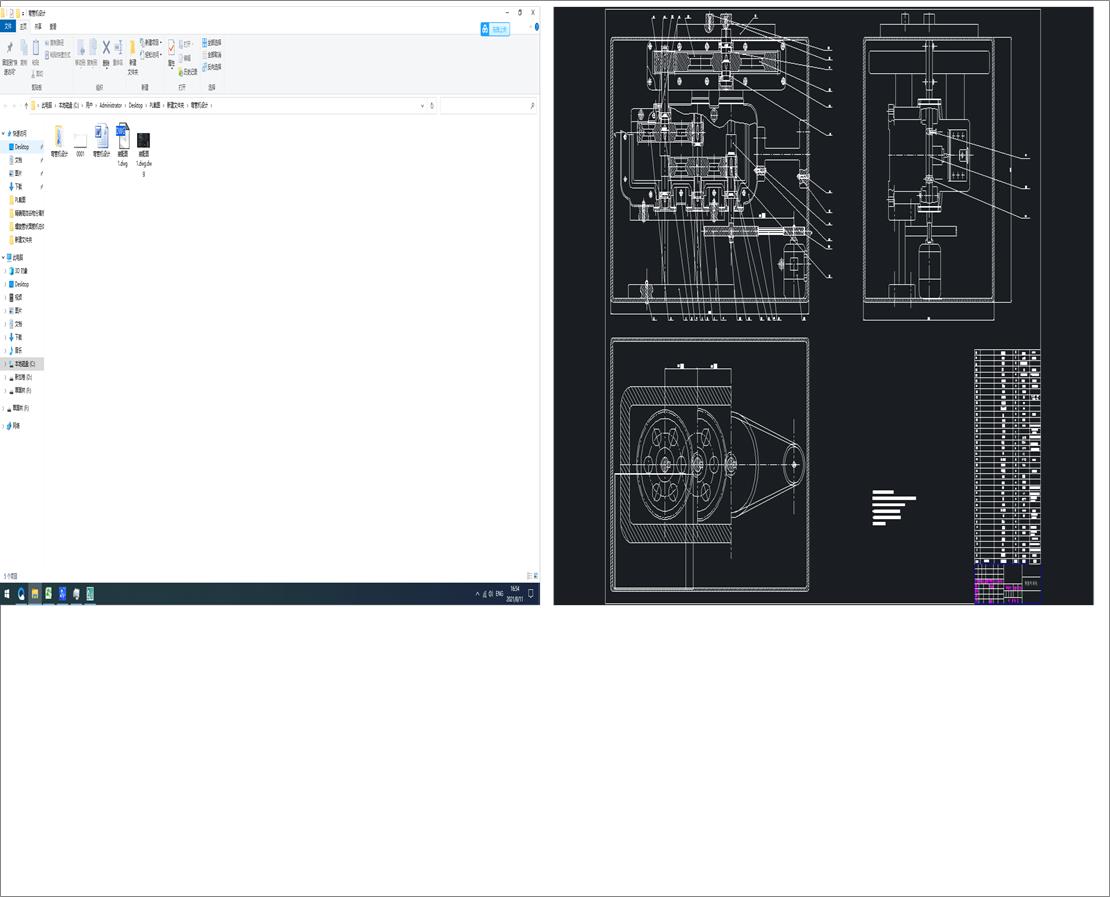The width and height of the screenshot is (1110, 897).
Task: Click the Desktop breadcrumb in address bar
Action: point(136,105)
